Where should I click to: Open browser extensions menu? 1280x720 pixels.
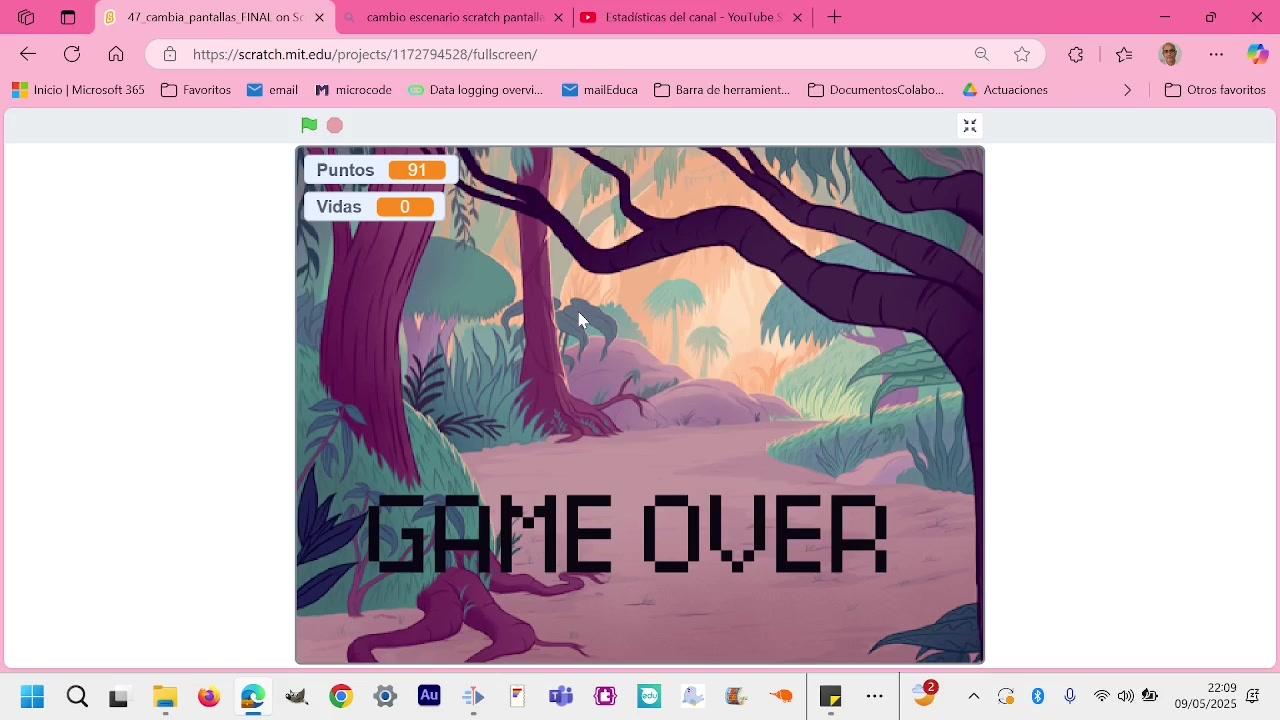[1076, 54]
